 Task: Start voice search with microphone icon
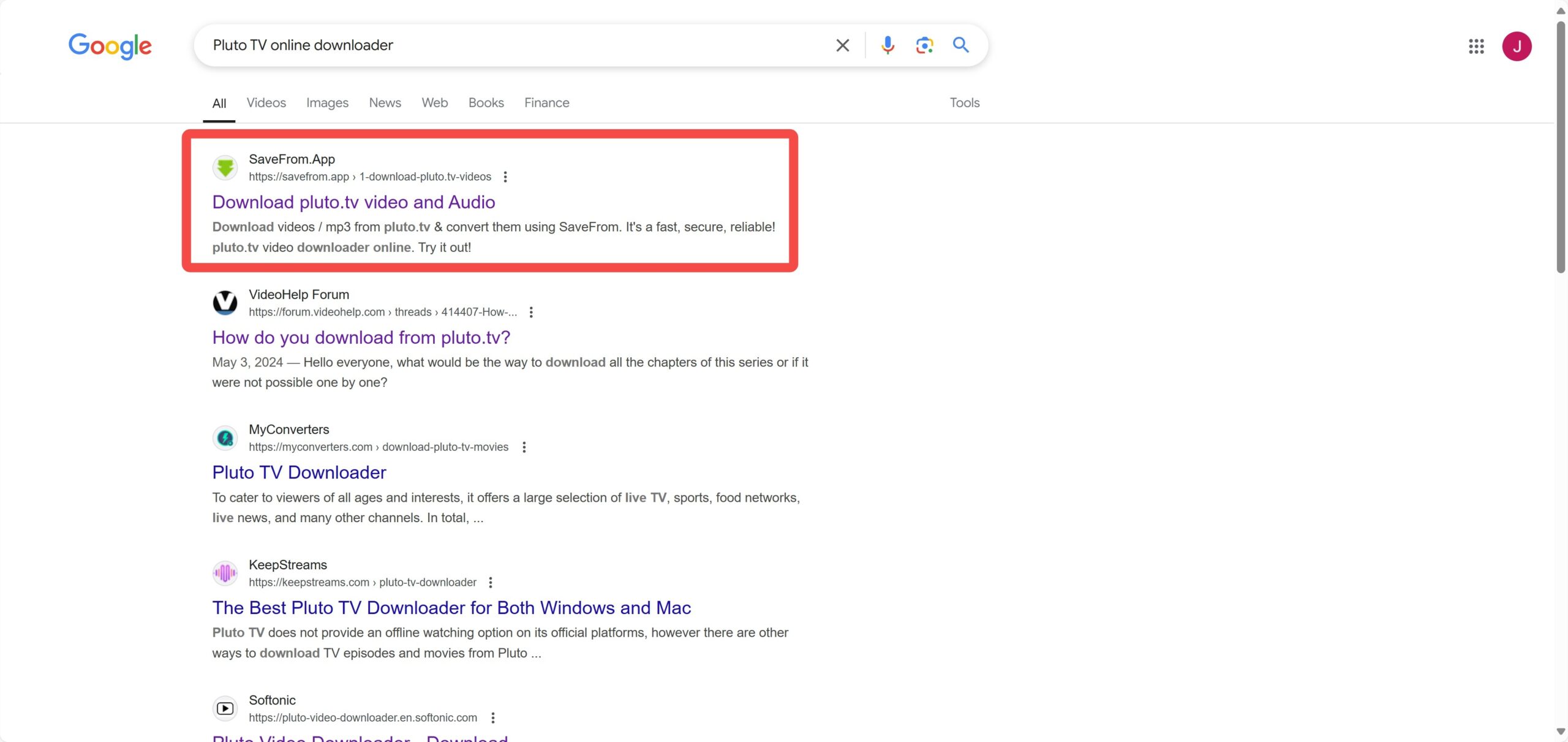pos(887,45)
